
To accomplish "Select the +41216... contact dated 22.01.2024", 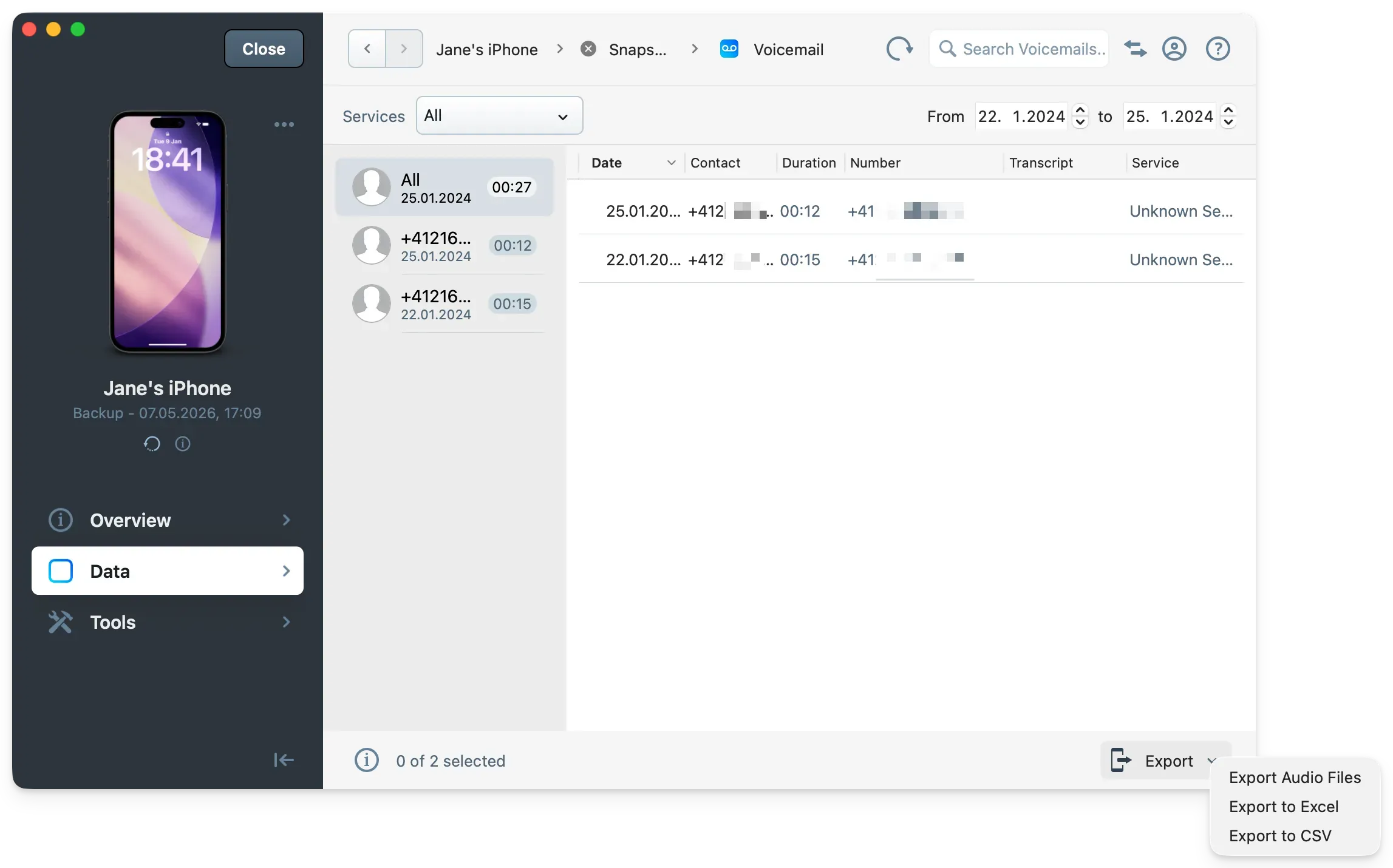I will tap(444, 304).
